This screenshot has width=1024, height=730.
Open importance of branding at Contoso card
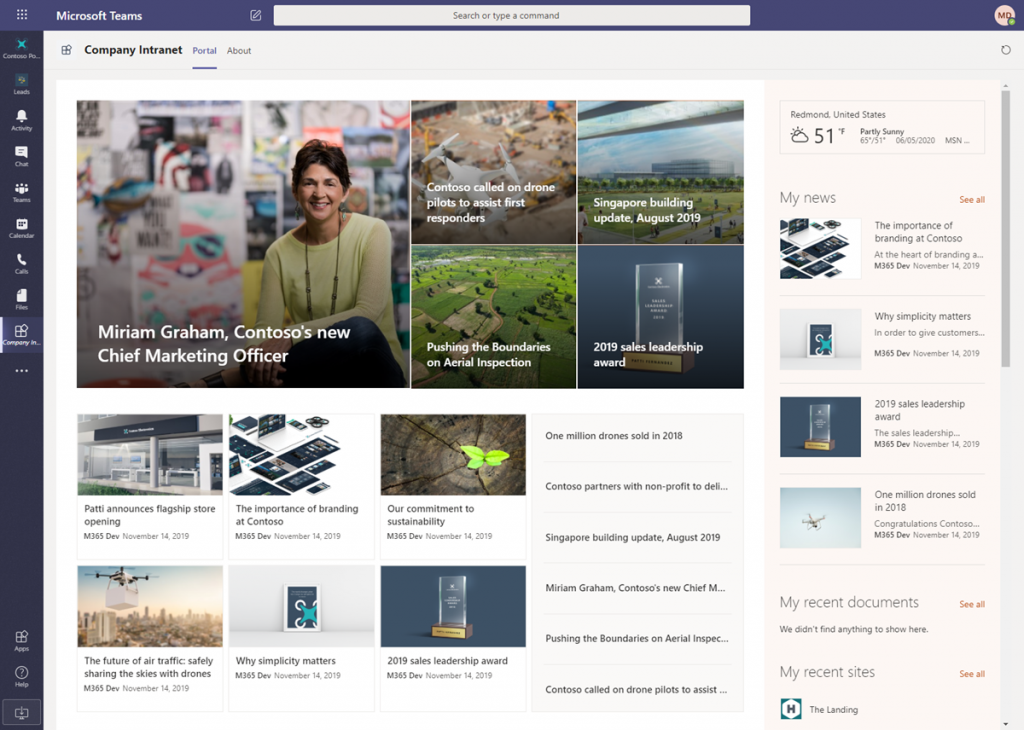301,486
